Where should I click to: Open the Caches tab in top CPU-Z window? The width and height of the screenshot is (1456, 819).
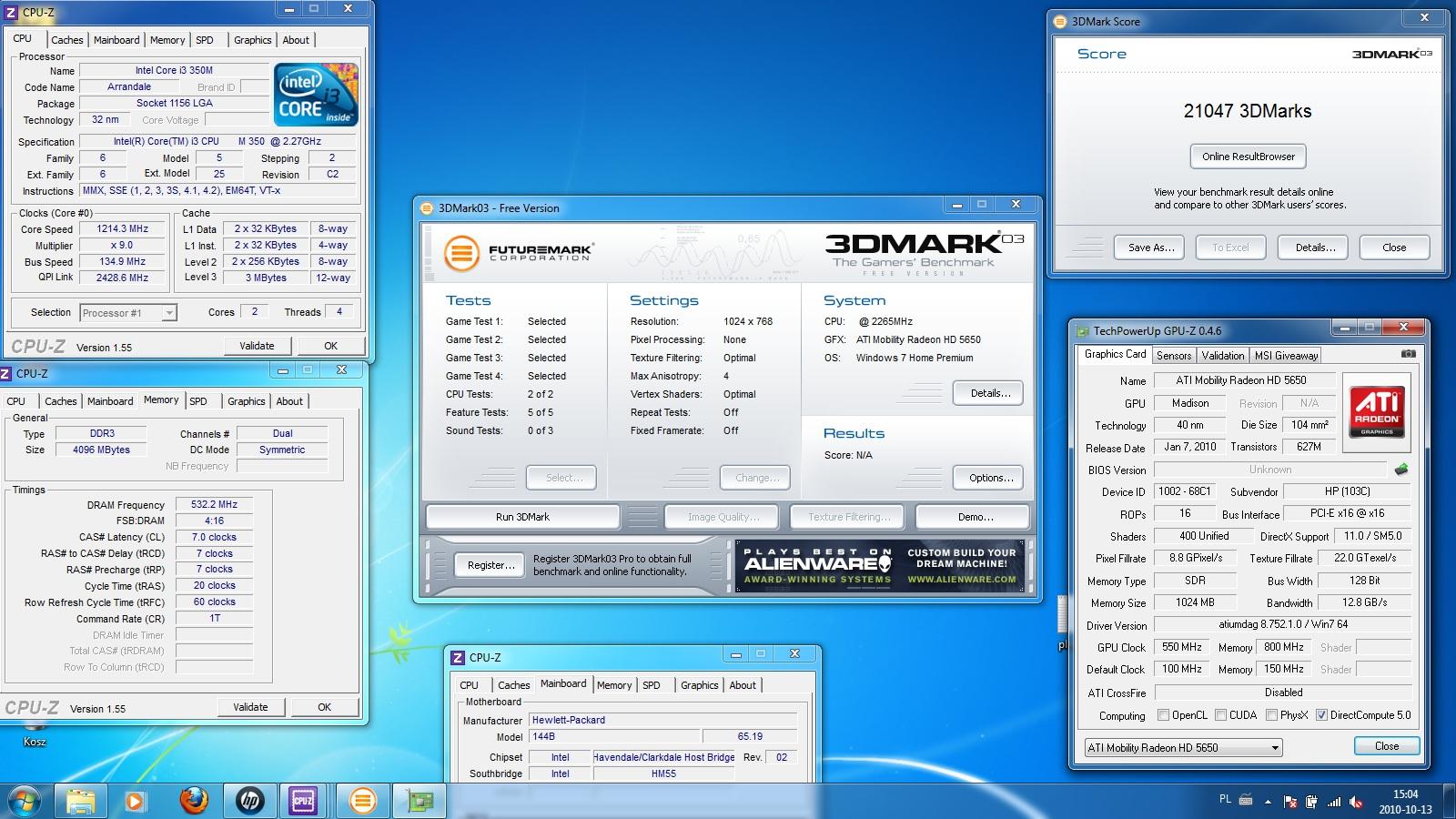coord(66,40)
